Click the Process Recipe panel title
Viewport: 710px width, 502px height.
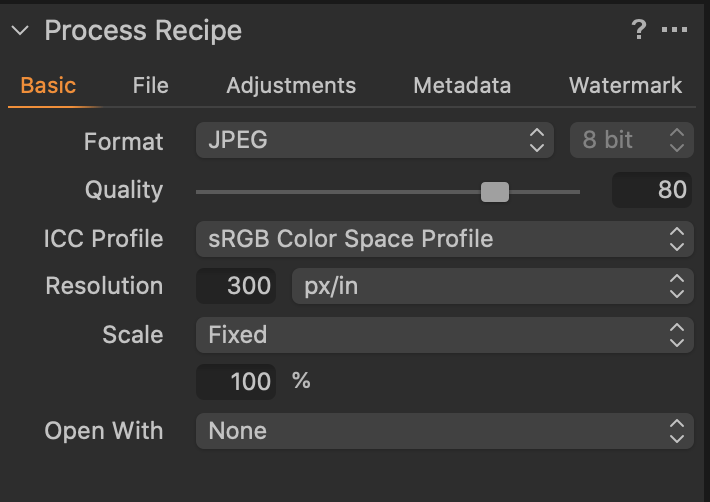point(143,31)
